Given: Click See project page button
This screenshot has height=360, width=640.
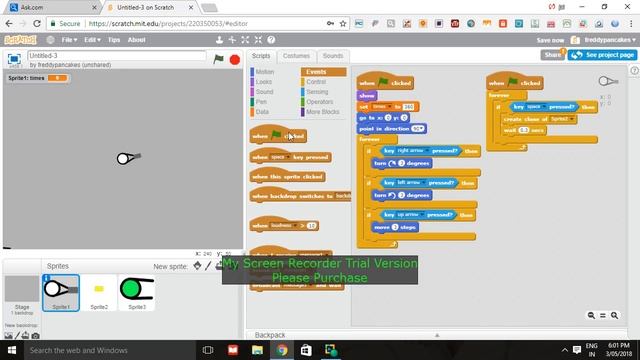Looking at the screenshot, I should point(602,55).
